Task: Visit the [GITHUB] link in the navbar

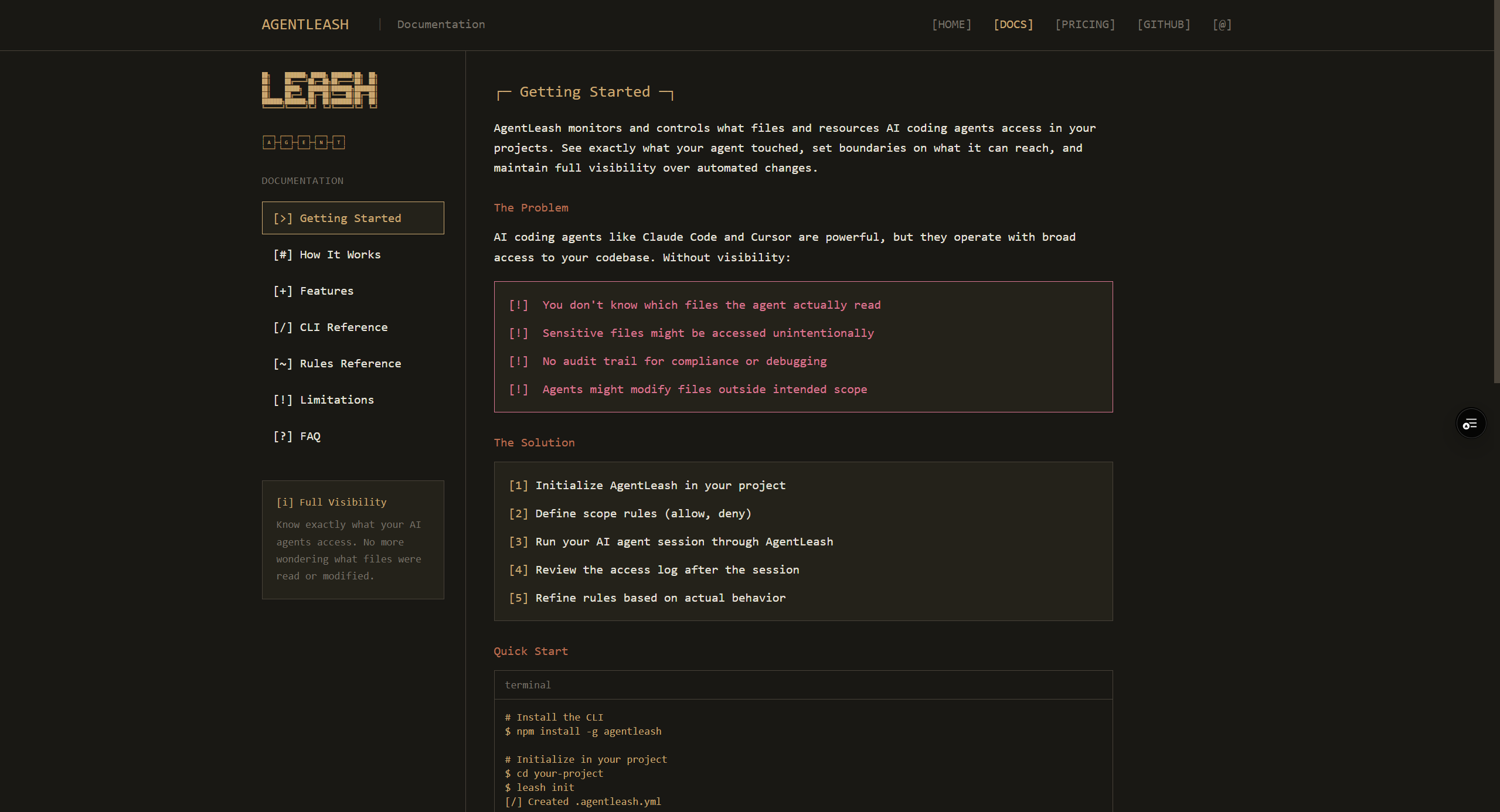Action: click(1164, 24)
